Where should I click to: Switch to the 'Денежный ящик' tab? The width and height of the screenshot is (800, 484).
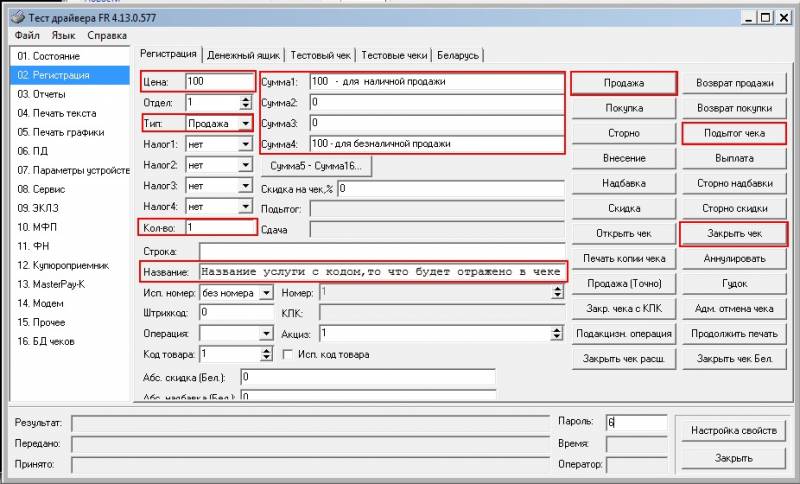243,55
